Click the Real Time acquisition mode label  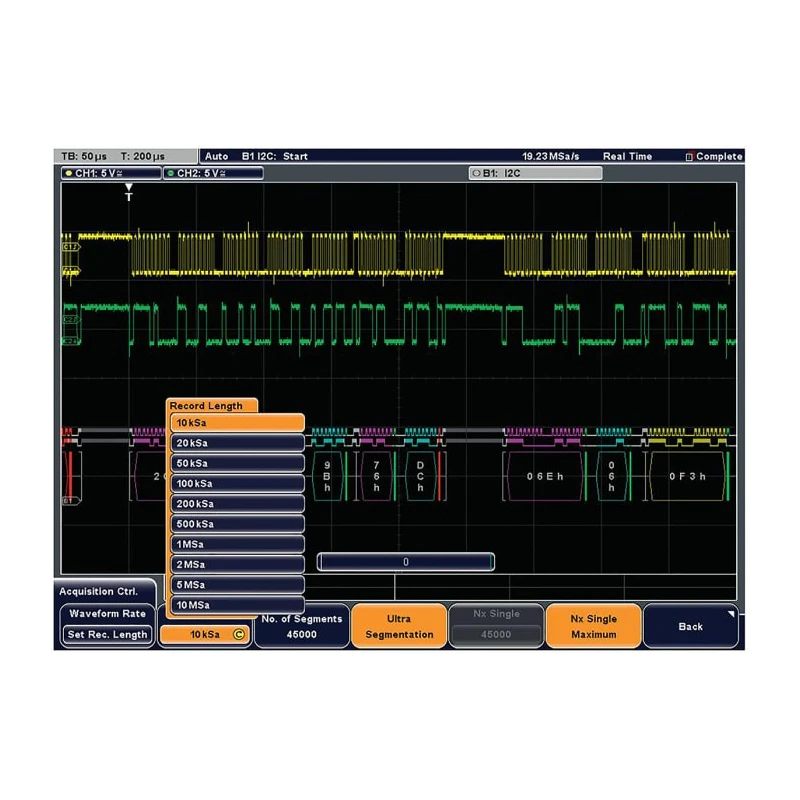(628, 156)
